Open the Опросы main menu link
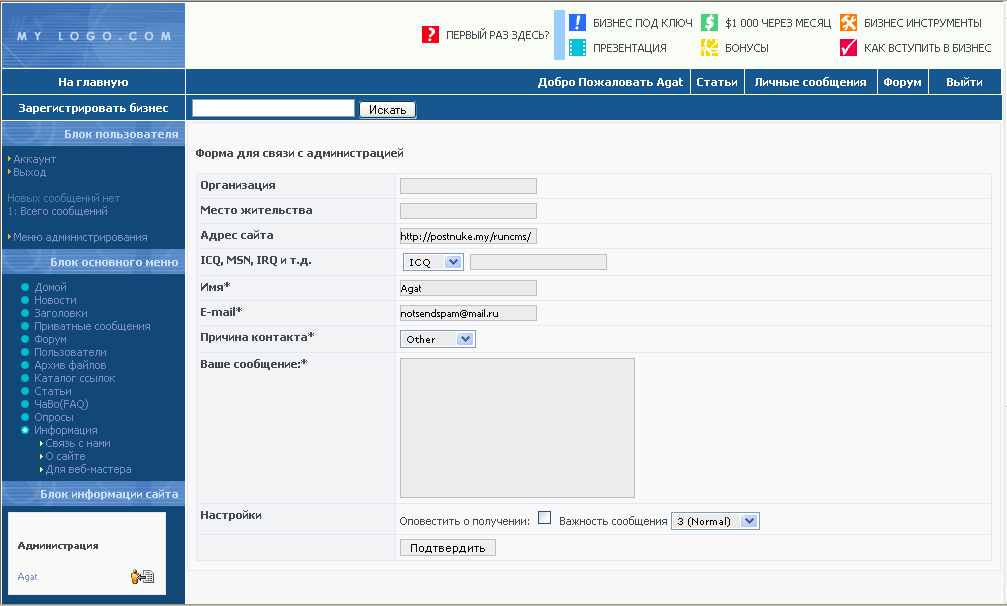The height and width of the screenshot is (606, 1007). point(54,417)
